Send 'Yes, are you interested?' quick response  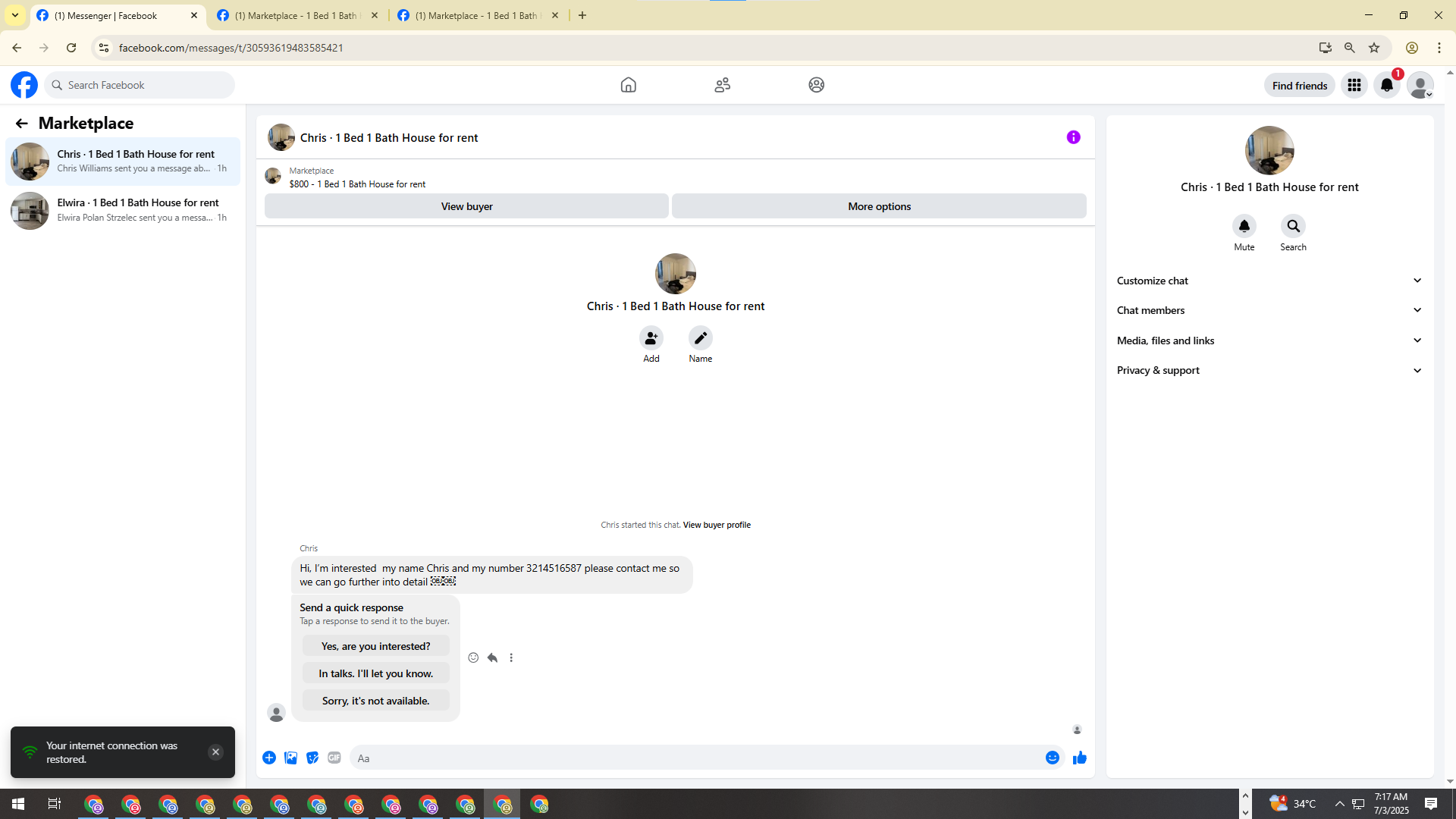click(375, 646)
